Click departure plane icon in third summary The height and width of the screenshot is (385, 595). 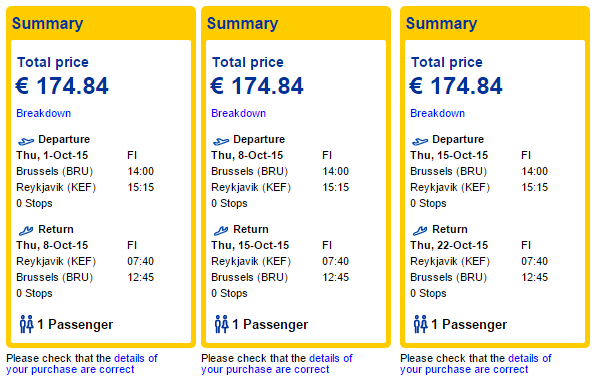click(x=420, y=141)
